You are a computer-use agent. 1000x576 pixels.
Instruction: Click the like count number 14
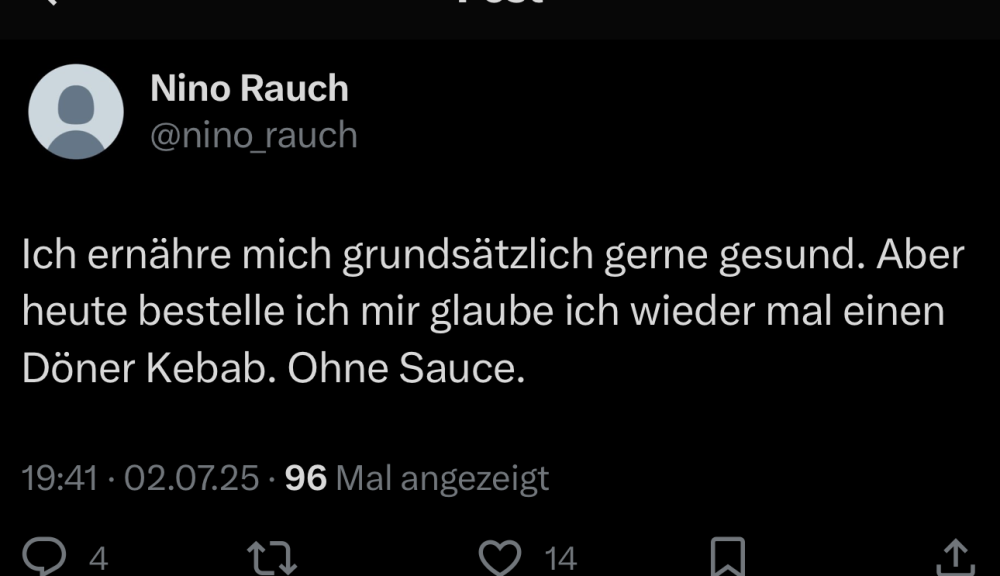click(561, 559)
